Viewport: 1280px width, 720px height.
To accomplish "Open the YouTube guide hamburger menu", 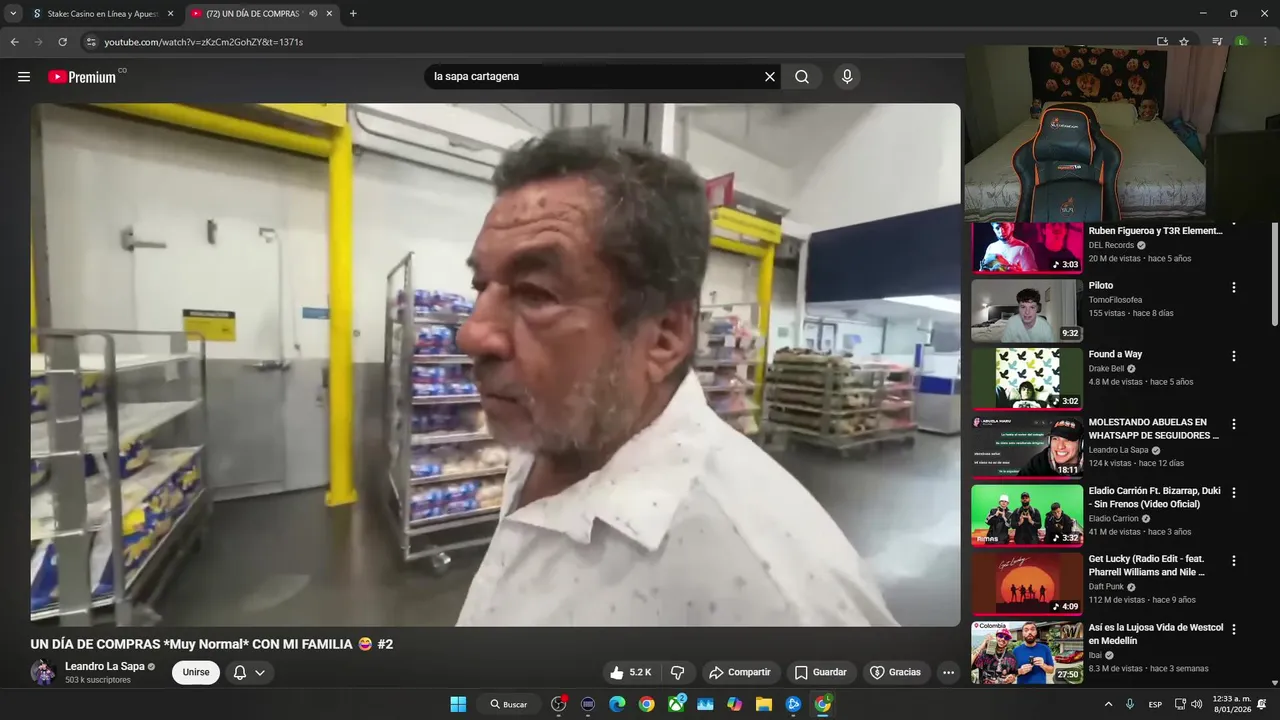I will [x=24, y=77].
